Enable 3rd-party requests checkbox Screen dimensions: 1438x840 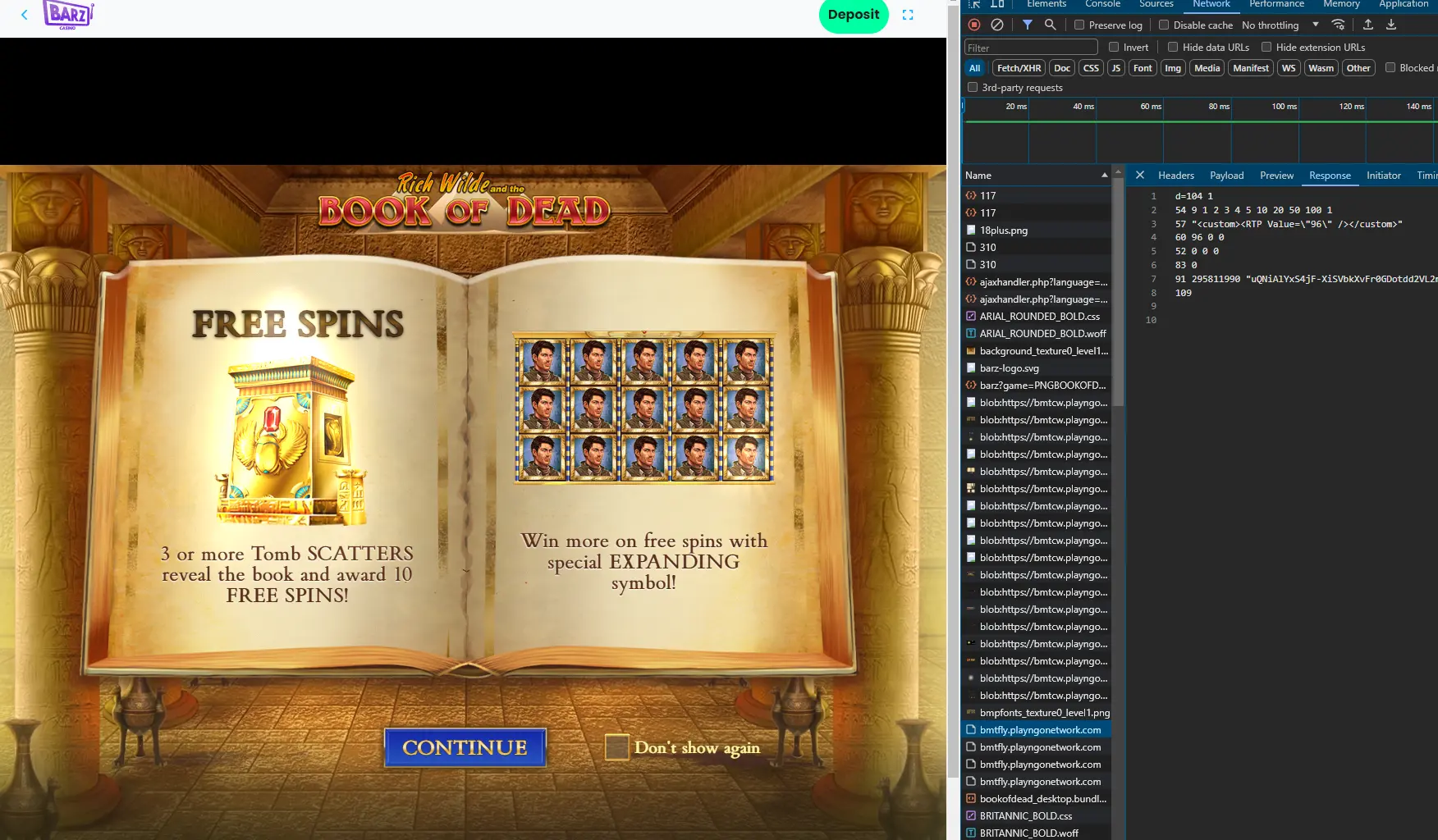(x=973, y=87)
